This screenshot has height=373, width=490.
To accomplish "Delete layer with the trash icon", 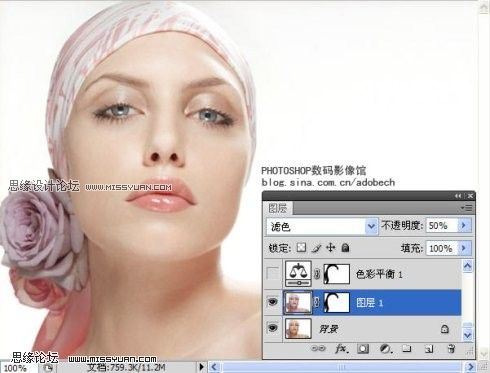I will tap(451, 349).
